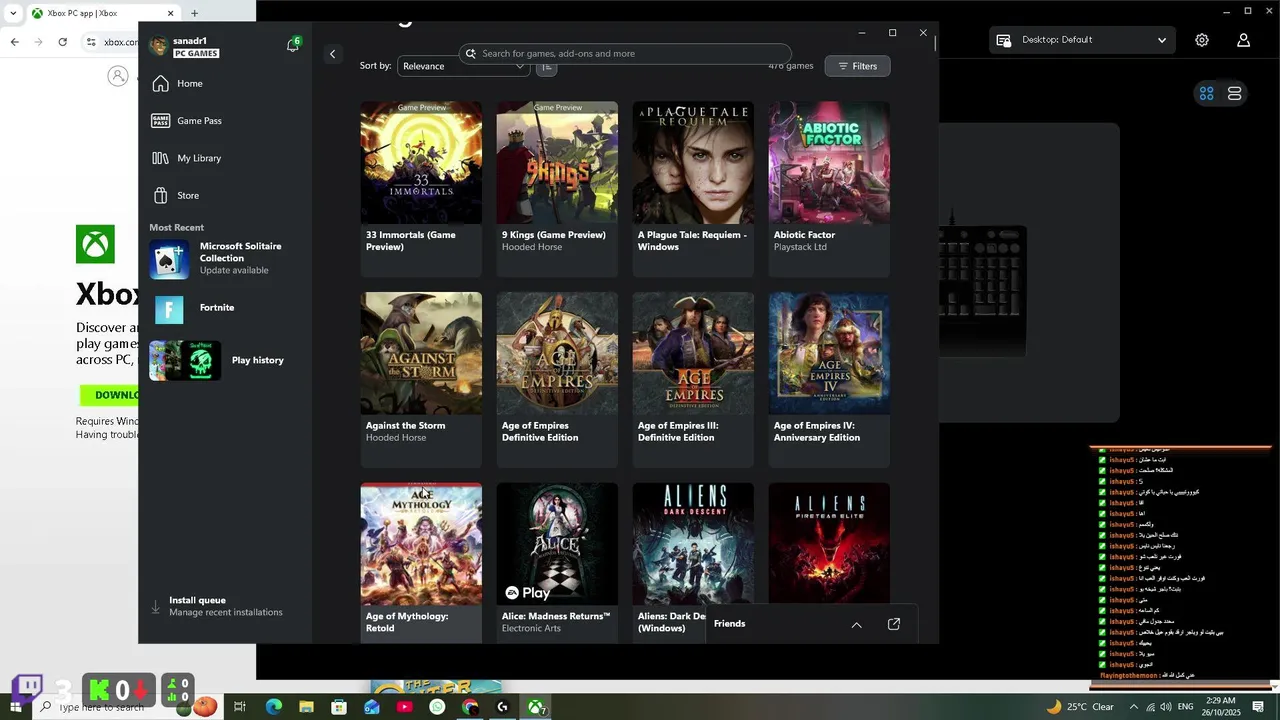Screen dimensions: 1280x720
Task: Expand the Friends panel chevron
Action: tap(856, 624)
